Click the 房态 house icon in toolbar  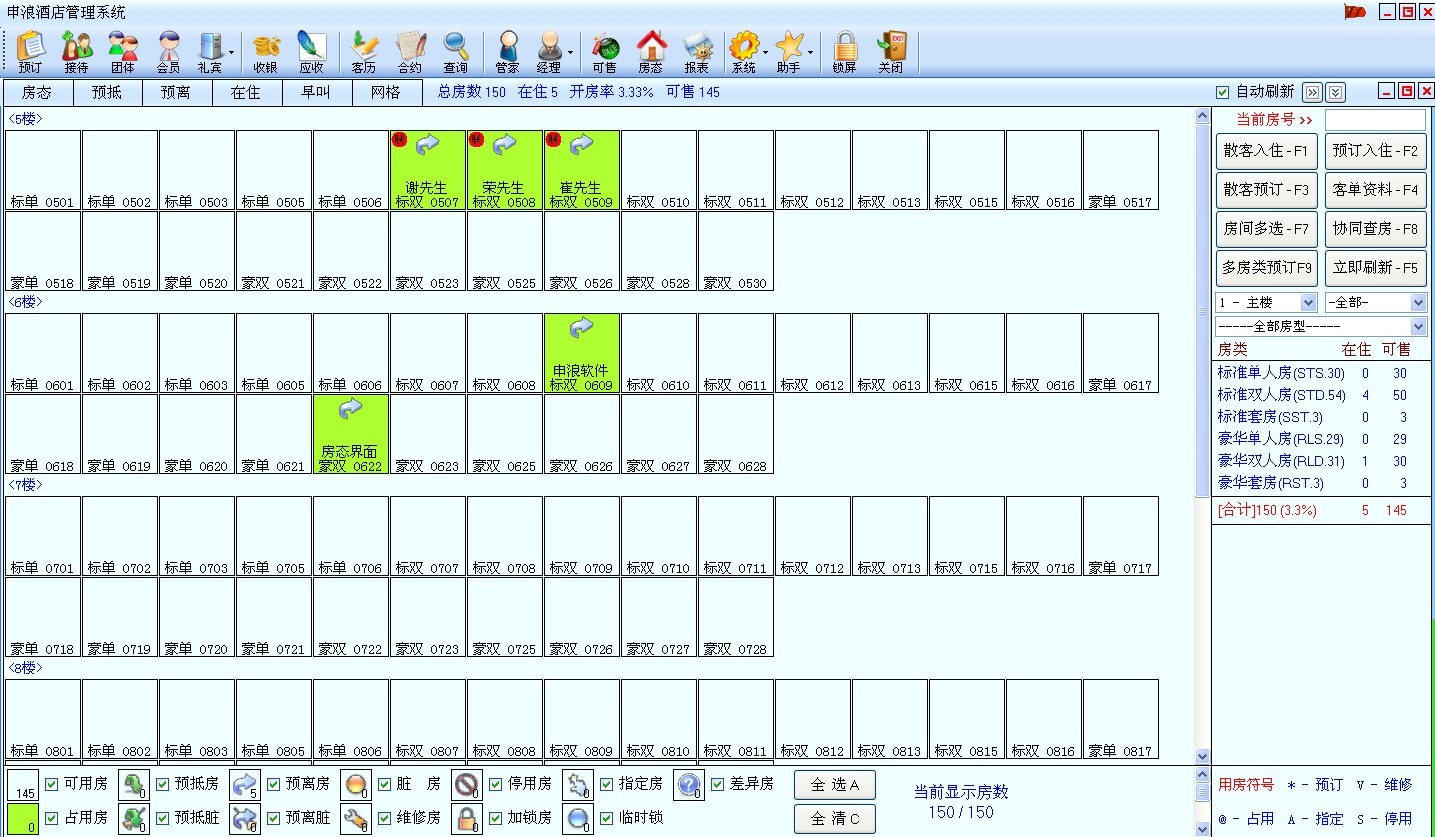[x=651, y=52]
